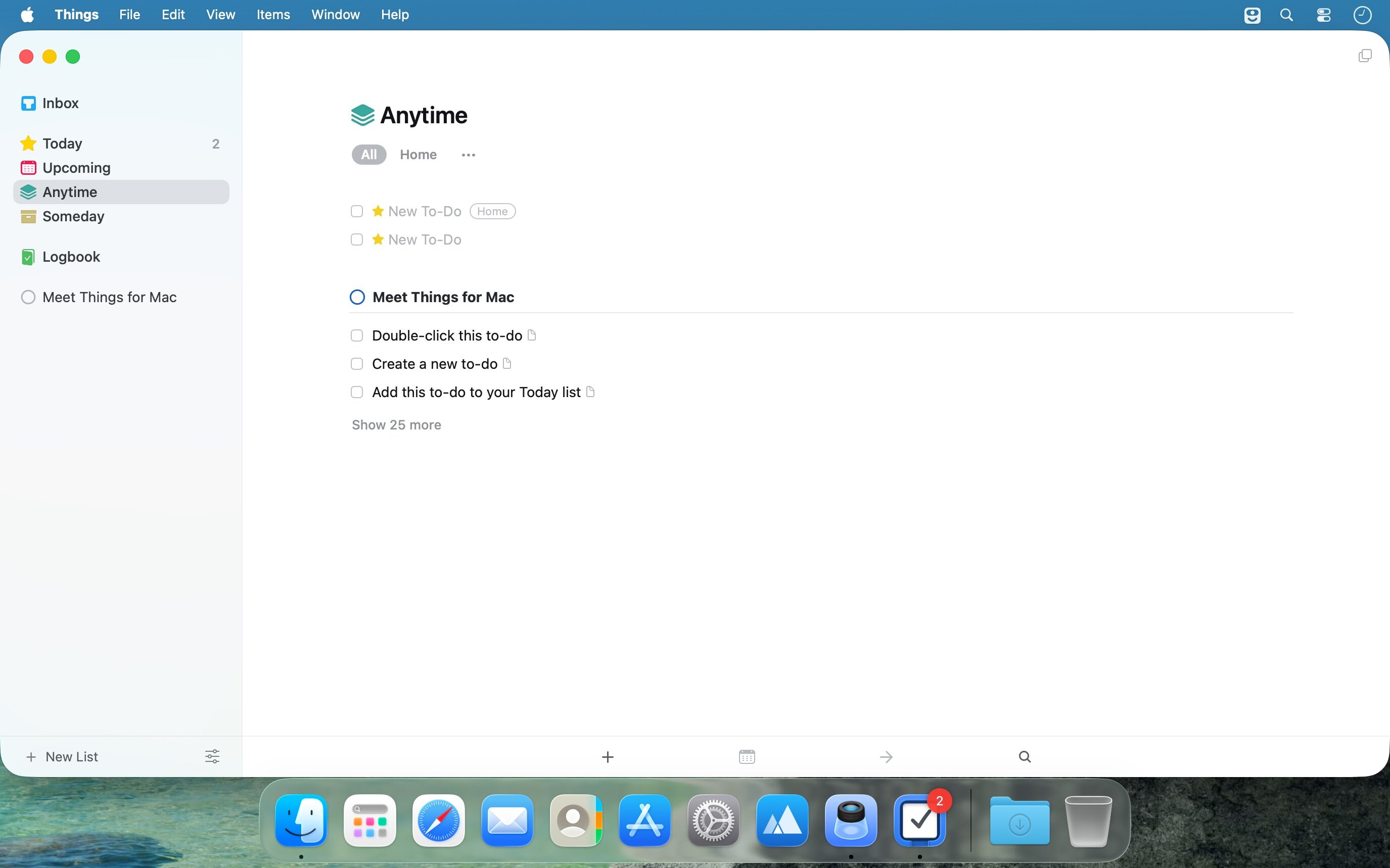
Task: Click the Create a new to-do title
Action: click(x=435, y=363)
